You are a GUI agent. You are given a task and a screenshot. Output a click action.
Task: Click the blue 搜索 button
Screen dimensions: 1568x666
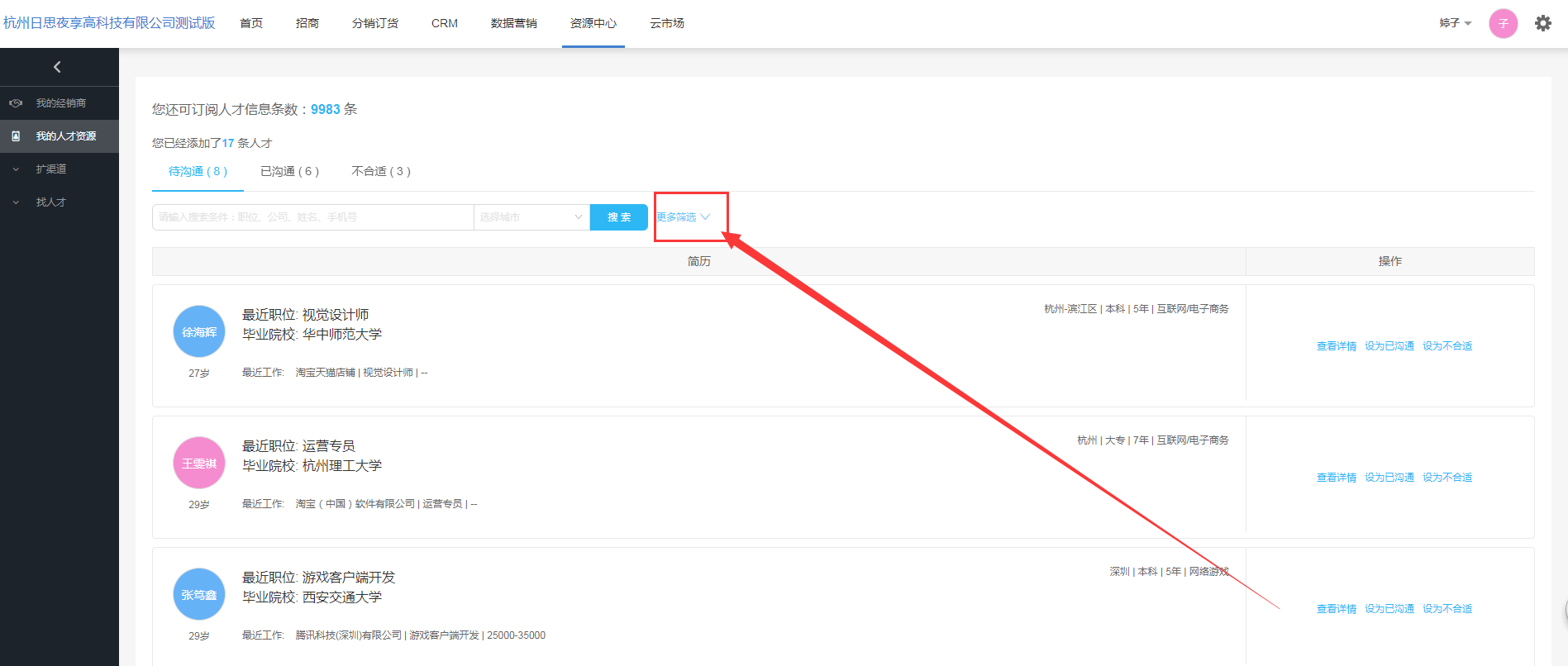[x=618, y=217]
